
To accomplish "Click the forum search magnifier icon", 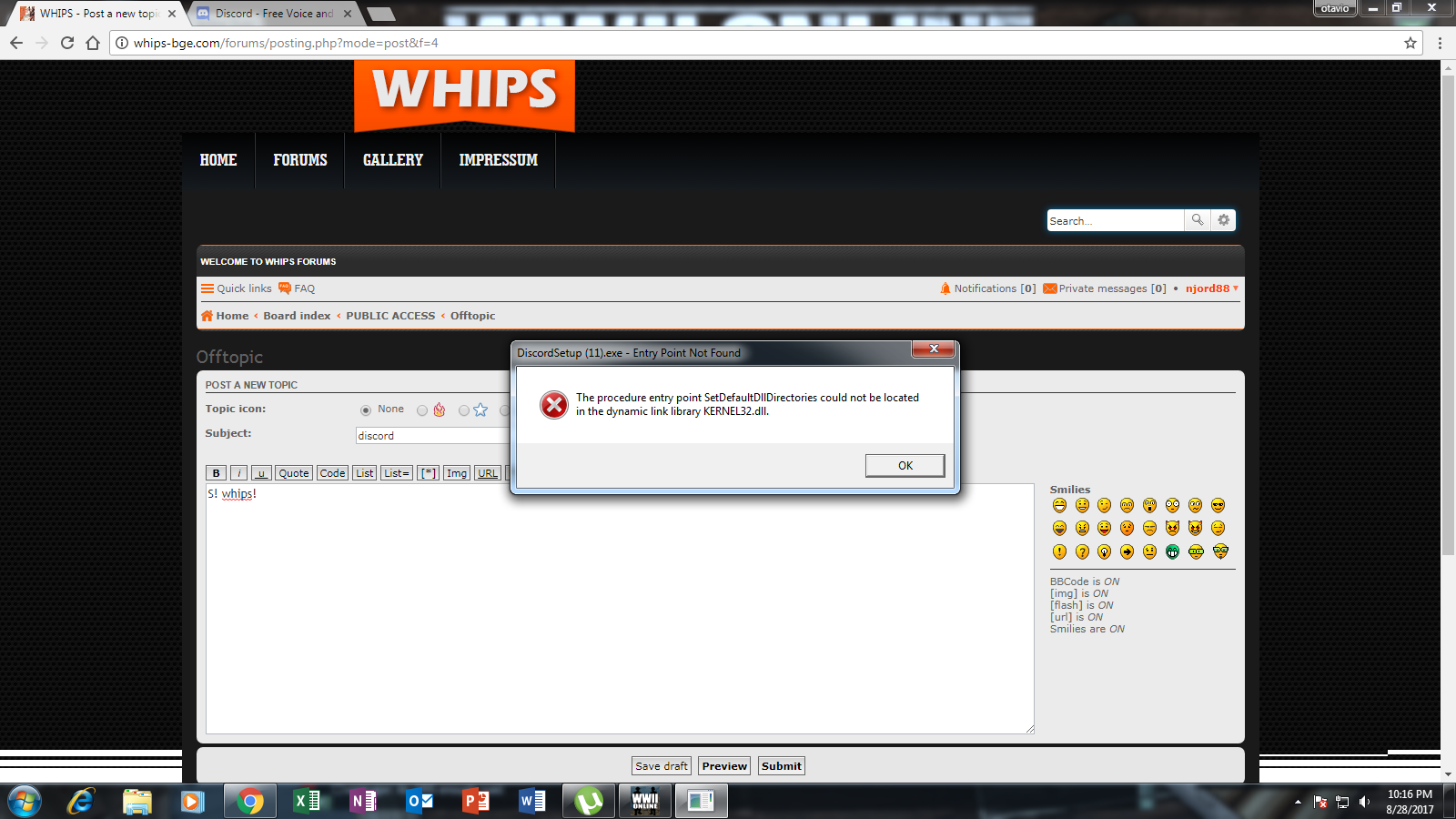I will 1198,220.
